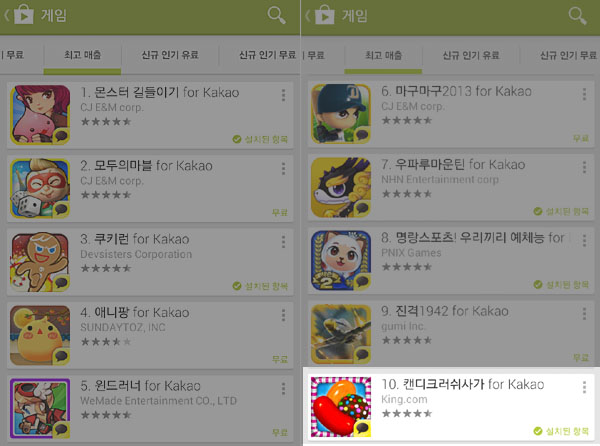Tap the search magnifier in right screen header

click(577, 16)
